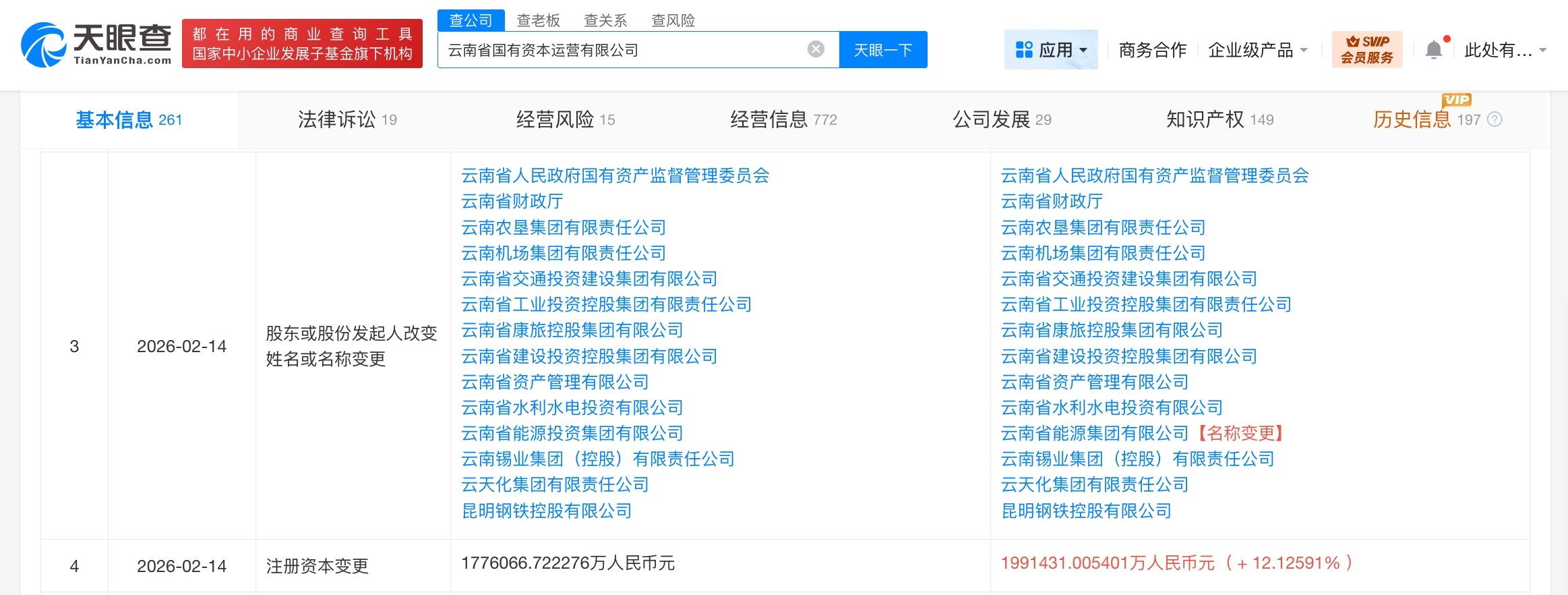
Task: Open 云南省康旅控股集团有限公司 in before-change column
Action: (572, 330)
